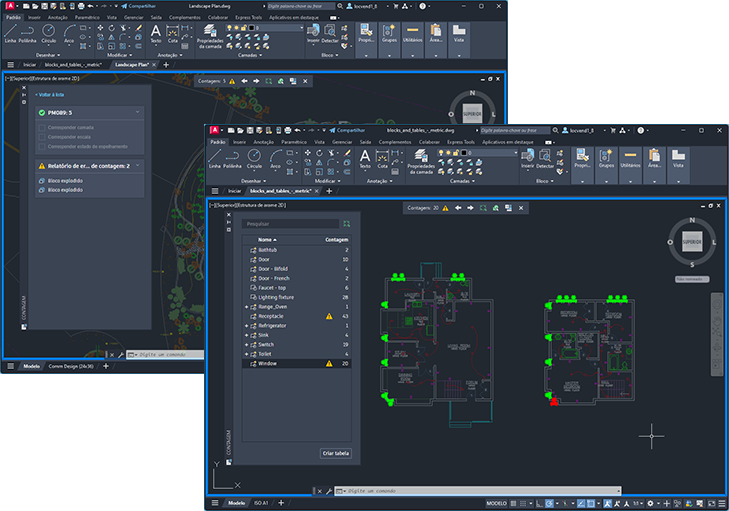Click the warning triangle in the Contagem: 20 toolbar
The image size is (729, 511).
coord(445,208)
